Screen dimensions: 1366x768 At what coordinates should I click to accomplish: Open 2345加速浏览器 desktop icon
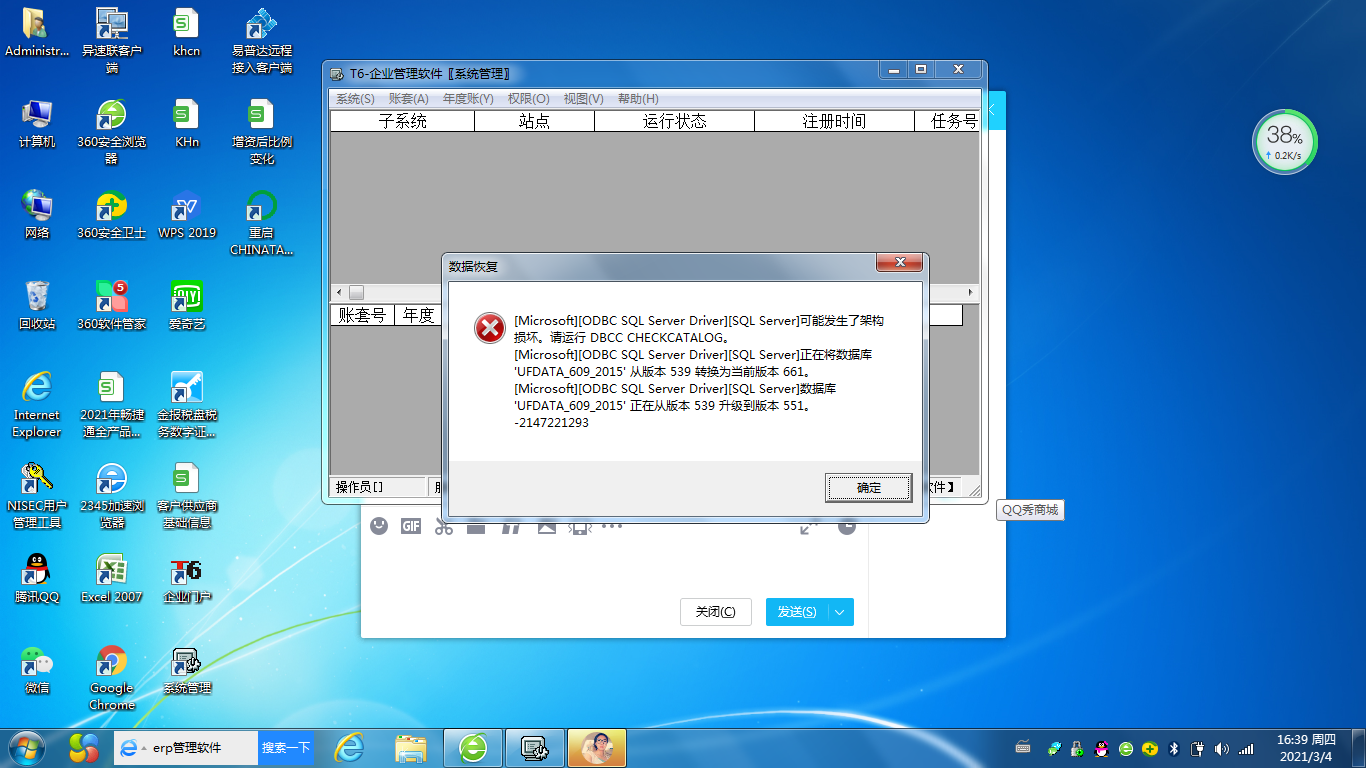[112, 496]
